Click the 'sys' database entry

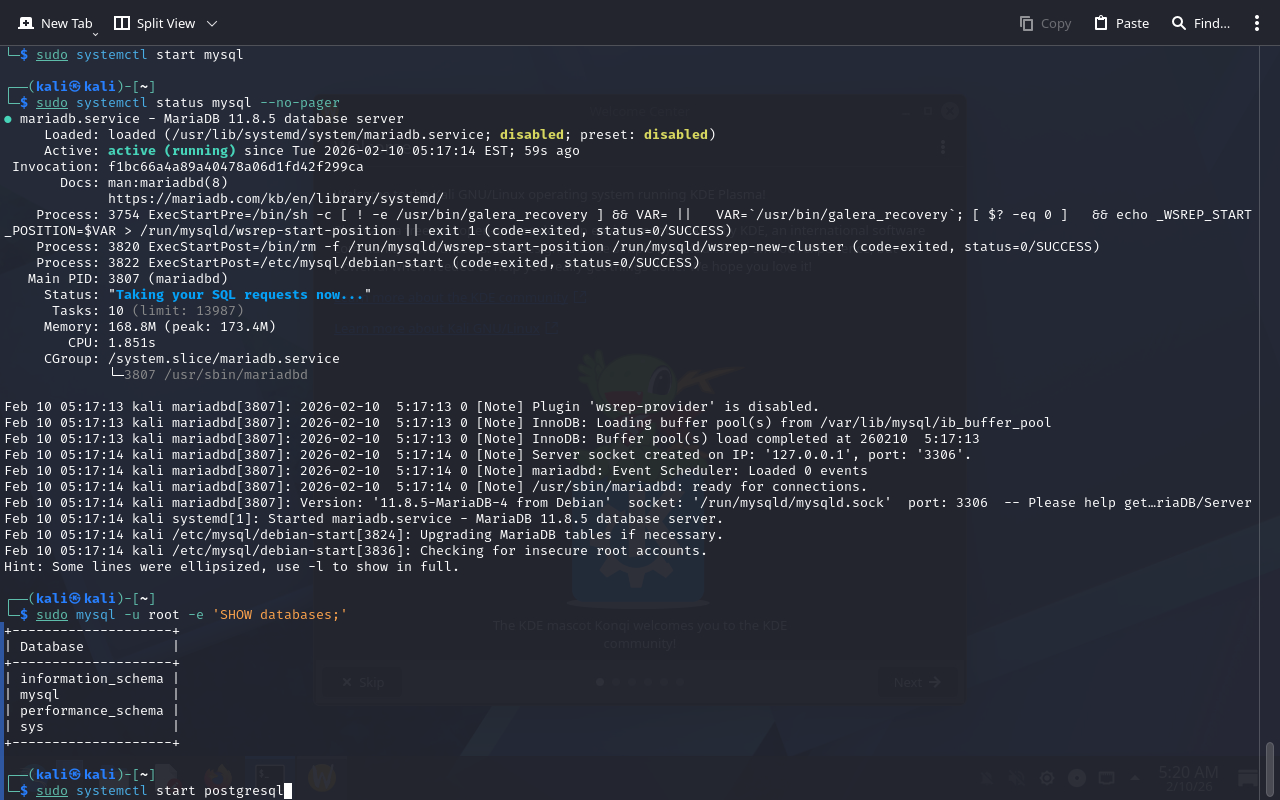[x=32, y=727]
